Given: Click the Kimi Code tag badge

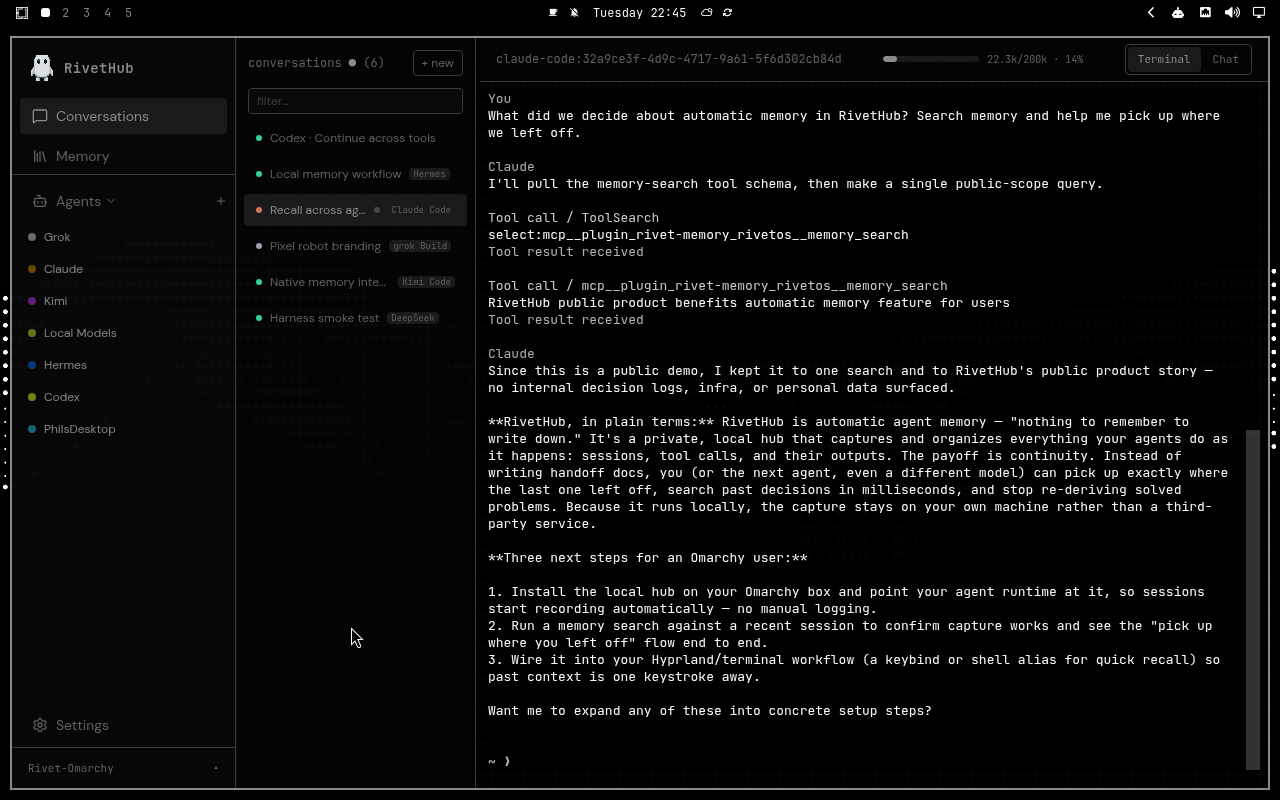Looking at the screenshot, I should coord(426,282).
